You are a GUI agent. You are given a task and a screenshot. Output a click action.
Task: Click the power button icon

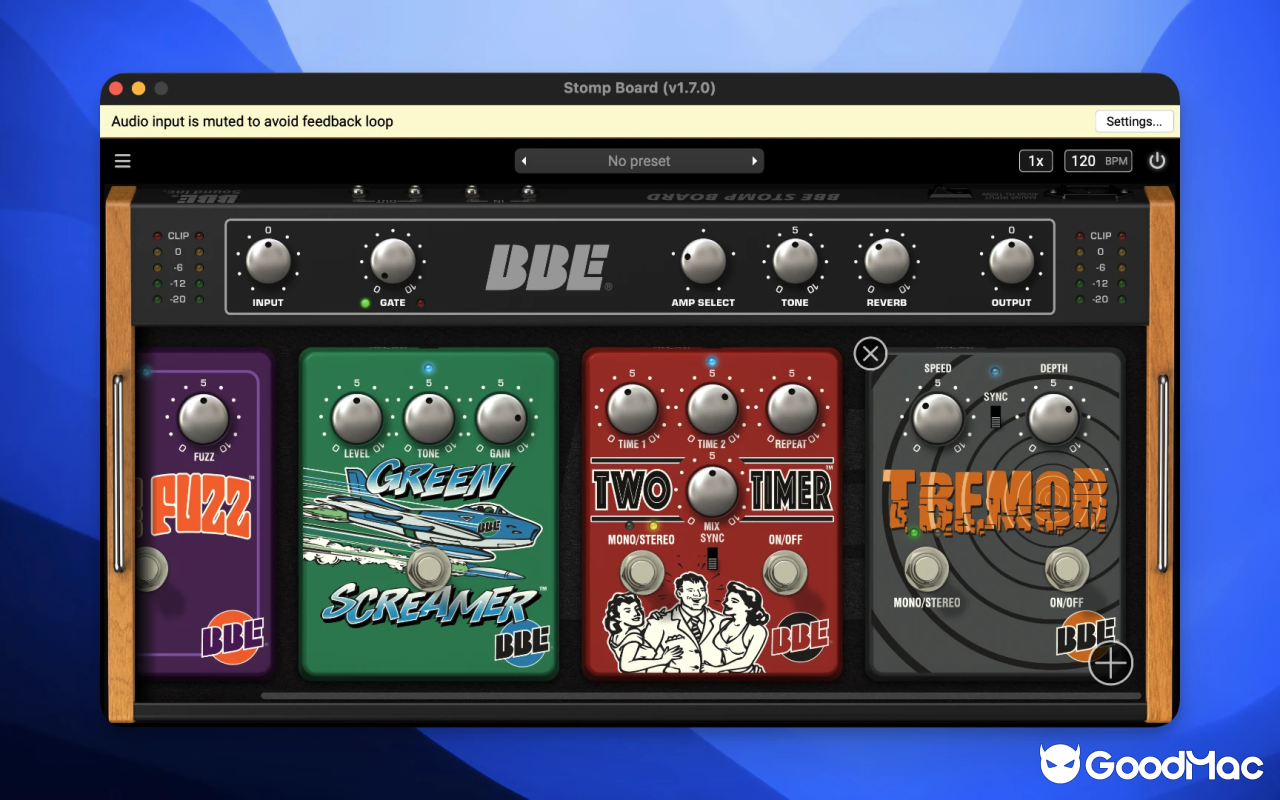point(1157,160)
